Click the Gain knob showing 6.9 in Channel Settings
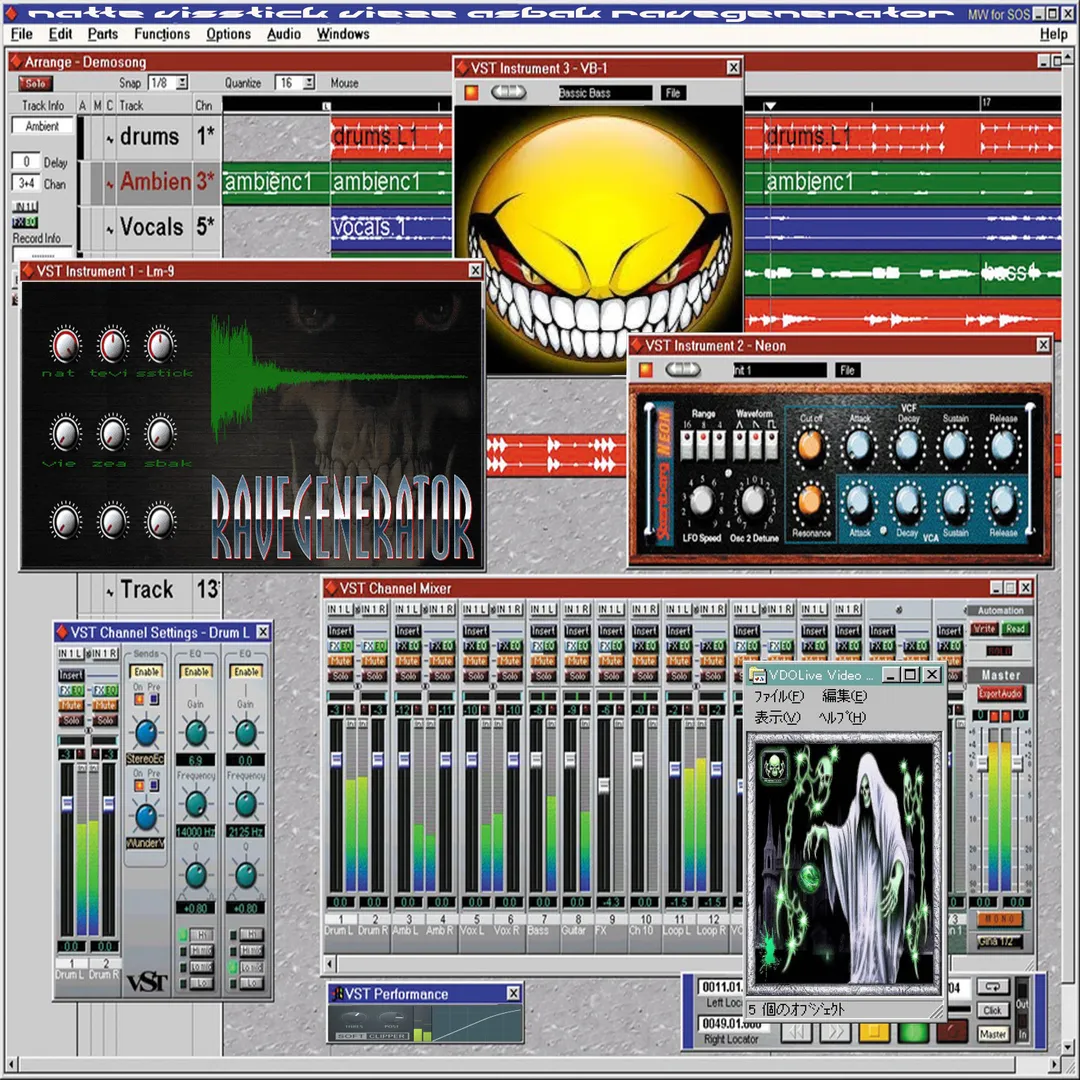 pos(196,733)
